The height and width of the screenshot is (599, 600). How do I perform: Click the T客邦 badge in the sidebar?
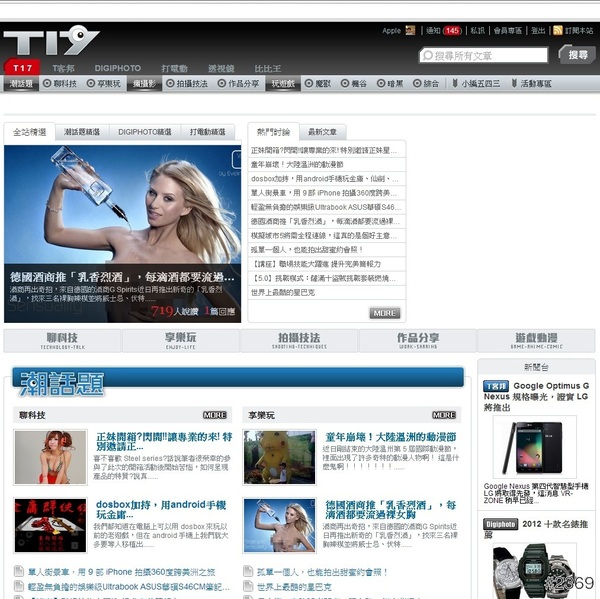[x=496, y=385]
